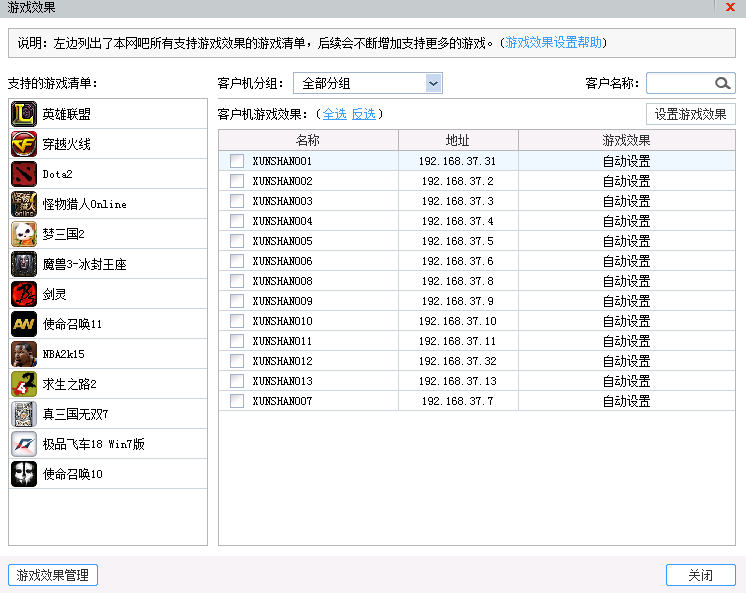
Task: Tick the checkbox for XUNSHAN001
Action: [237, 161]
